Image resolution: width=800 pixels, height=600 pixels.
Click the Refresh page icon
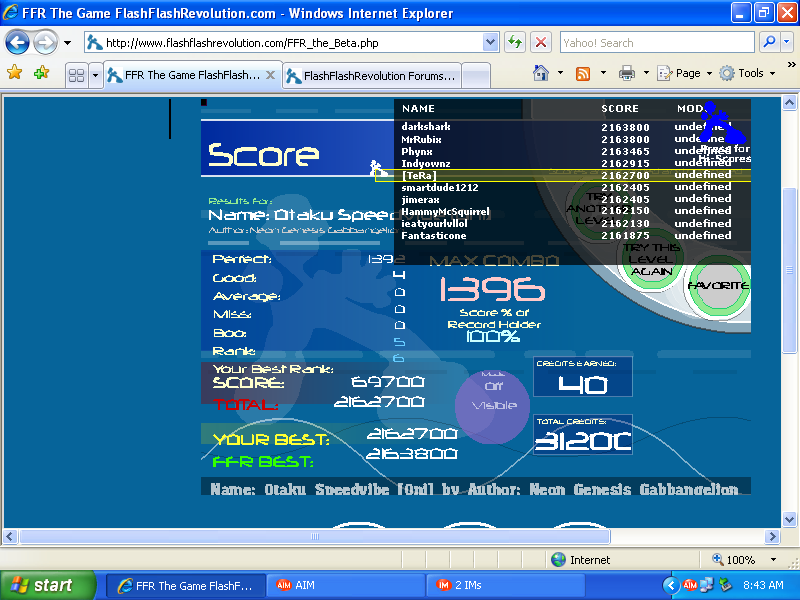coord(515,43)
